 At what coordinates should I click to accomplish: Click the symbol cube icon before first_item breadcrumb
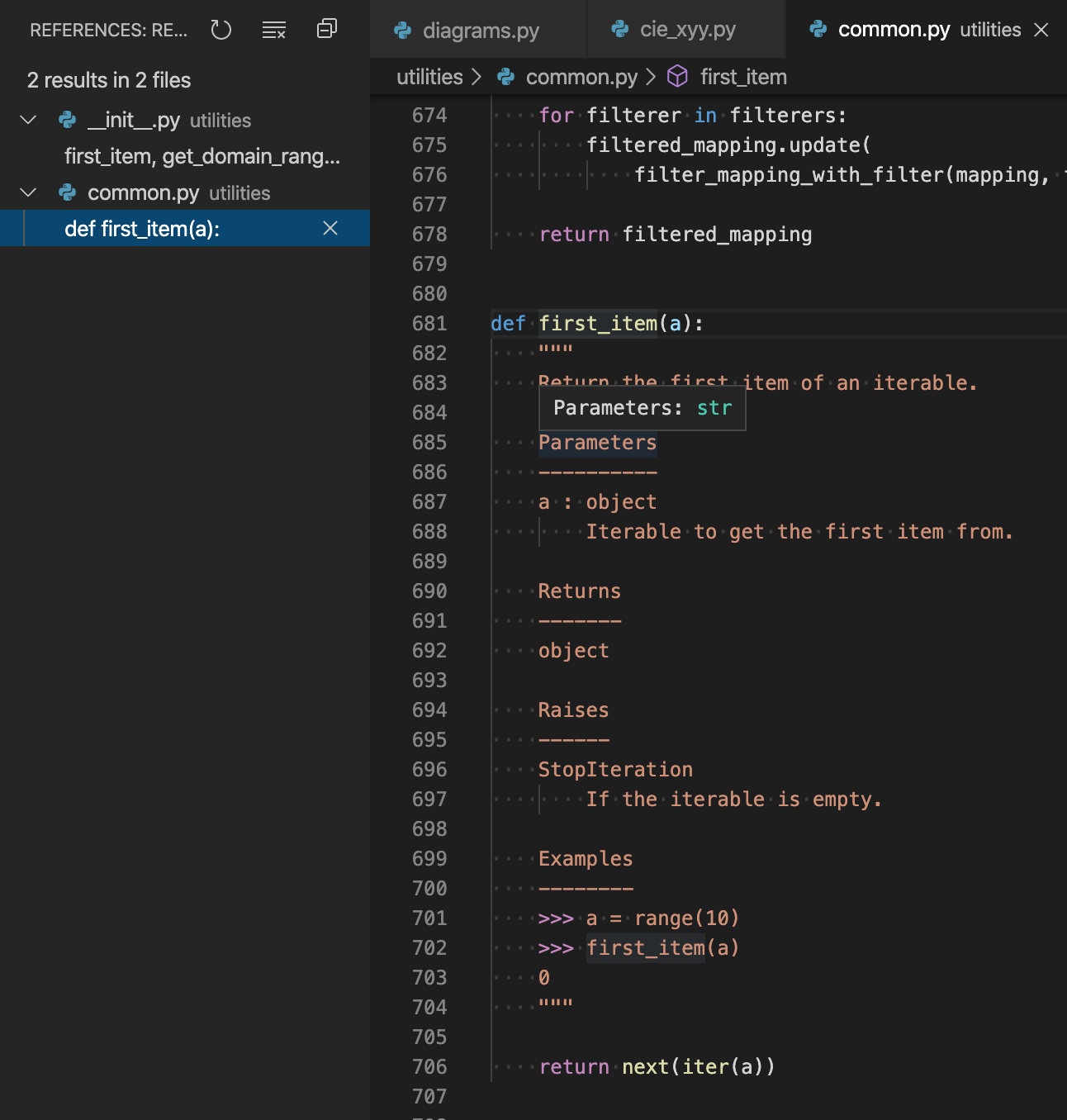[x=677, y=76]
